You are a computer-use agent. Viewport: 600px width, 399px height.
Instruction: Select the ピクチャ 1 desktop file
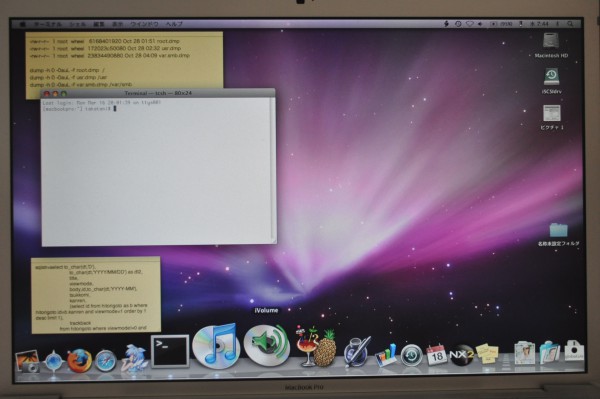(x=551, y=117)
